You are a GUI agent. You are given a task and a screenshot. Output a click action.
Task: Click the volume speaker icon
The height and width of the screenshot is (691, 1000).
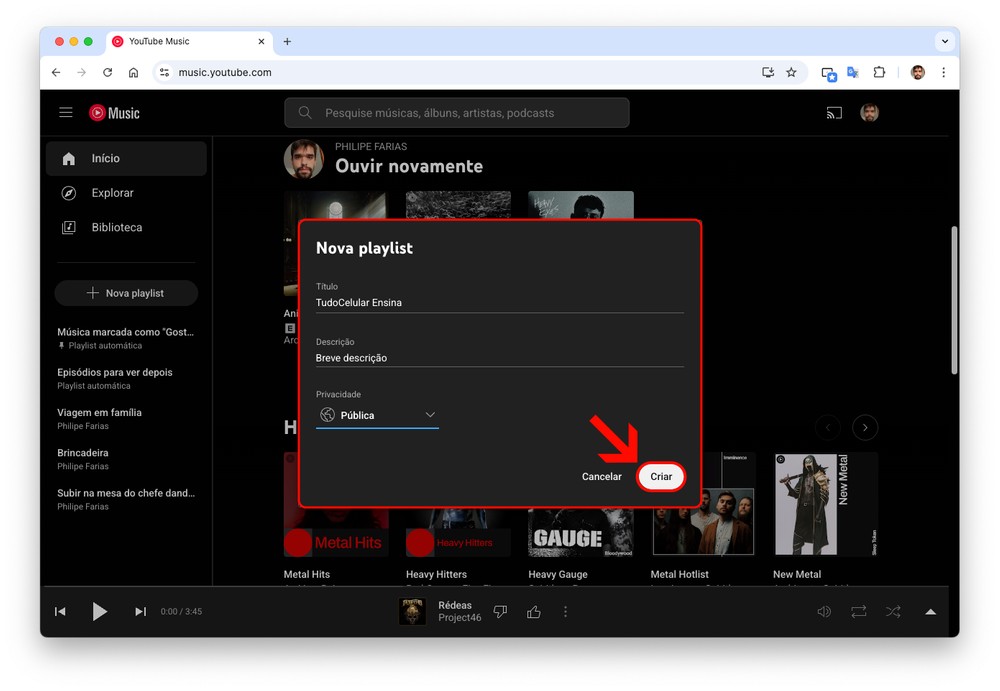click(824, 612)
